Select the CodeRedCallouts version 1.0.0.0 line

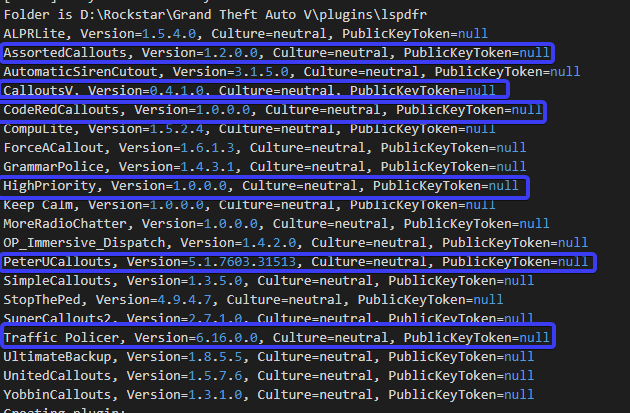point(272,110)
